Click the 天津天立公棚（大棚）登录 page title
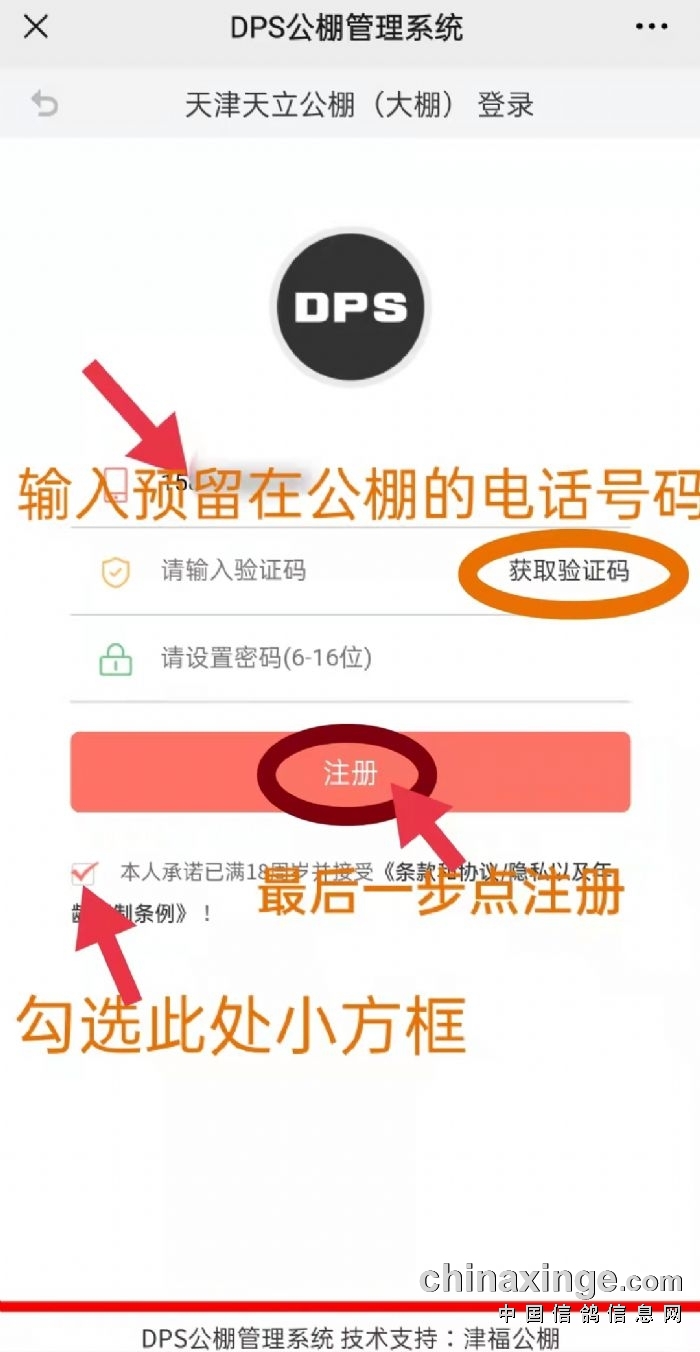Screen dimensions: 700x1352 click(x=360, y=105)
